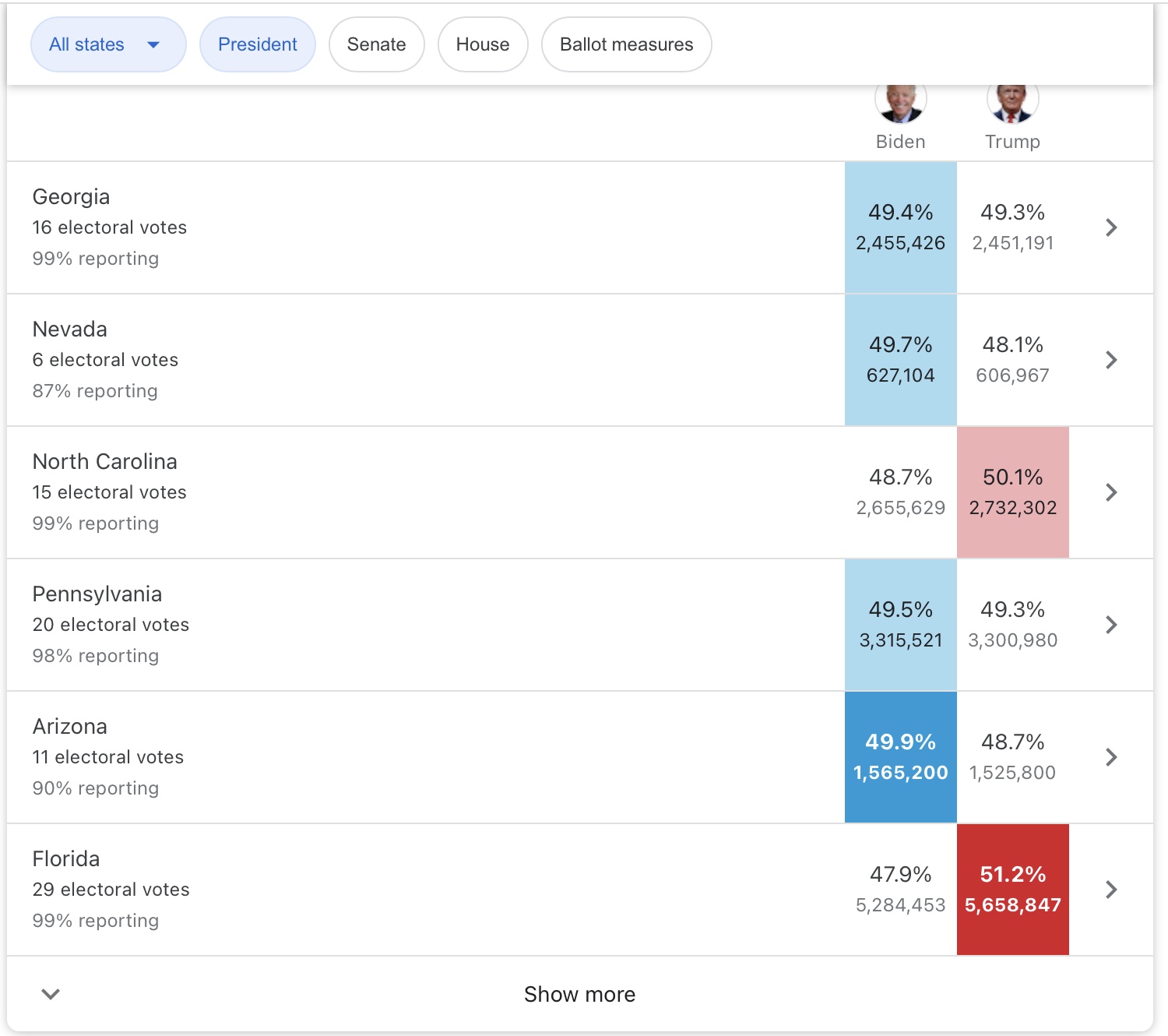
Task: Select the Georgia state name
Action: click(x=71, y=197)
